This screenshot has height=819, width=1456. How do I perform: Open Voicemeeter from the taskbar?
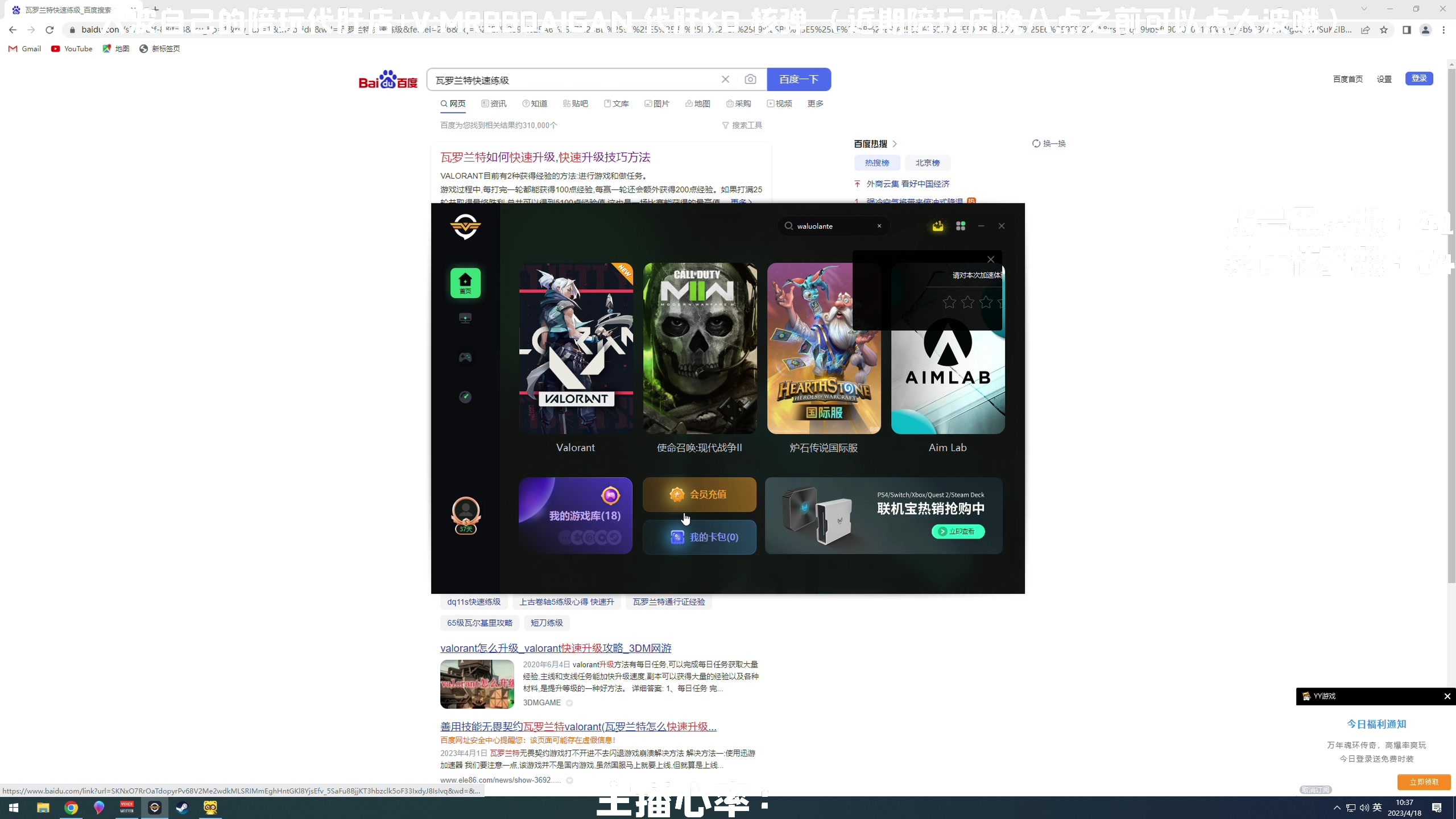[x=126, y=808]
